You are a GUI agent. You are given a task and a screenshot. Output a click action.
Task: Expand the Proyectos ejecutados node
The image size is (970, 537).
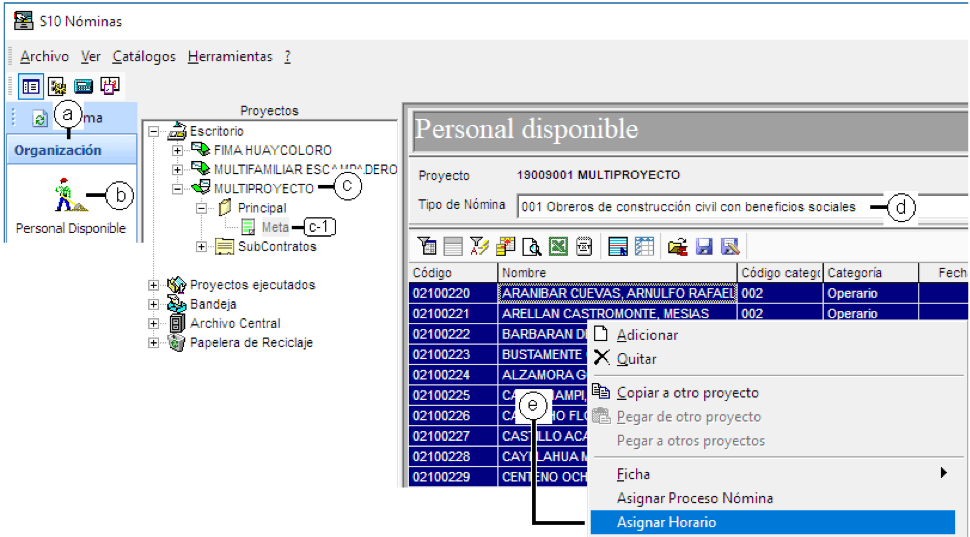tap(153, 285)
